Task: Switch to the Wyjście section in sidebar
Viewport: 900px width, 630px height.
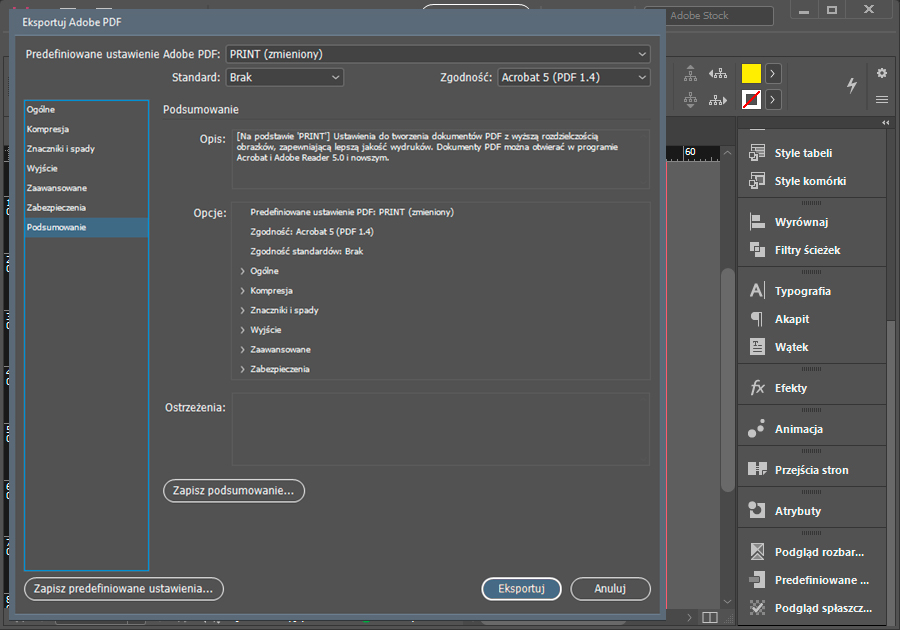Action: [x=87, y=168]
